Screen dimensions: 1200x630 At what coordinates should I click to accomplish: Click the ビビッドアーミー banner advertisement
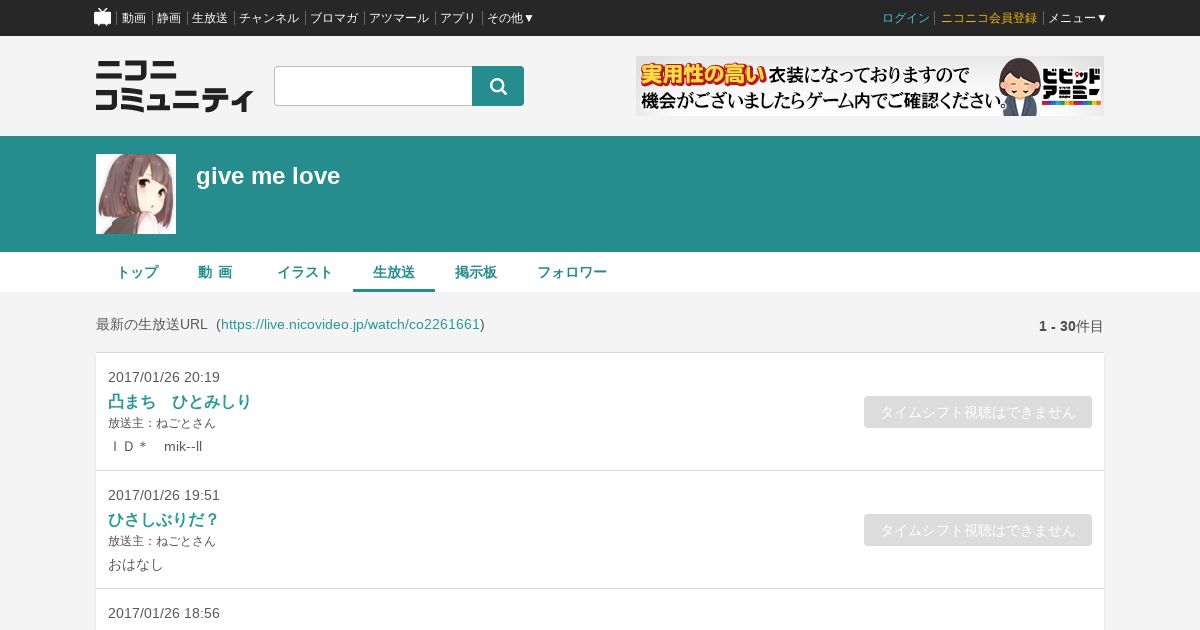(870, 86)
